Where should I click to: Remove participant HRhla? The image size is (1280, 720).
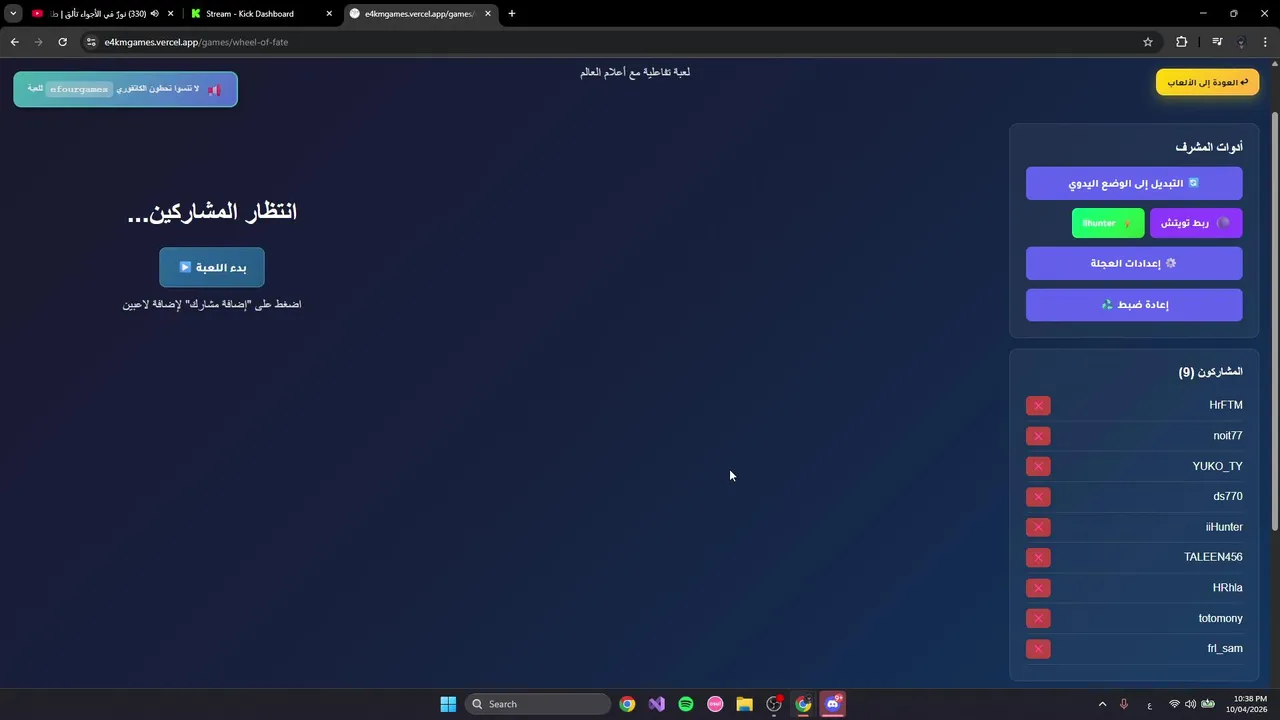coord(1038,588)
